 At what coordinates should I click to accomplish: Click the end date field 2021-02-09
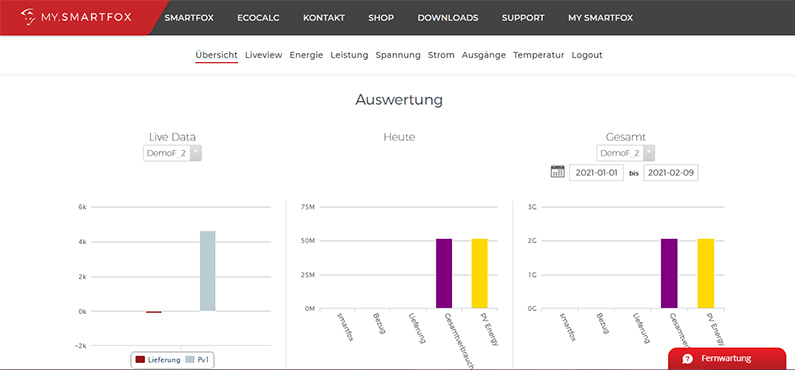[x=671, y=172]
